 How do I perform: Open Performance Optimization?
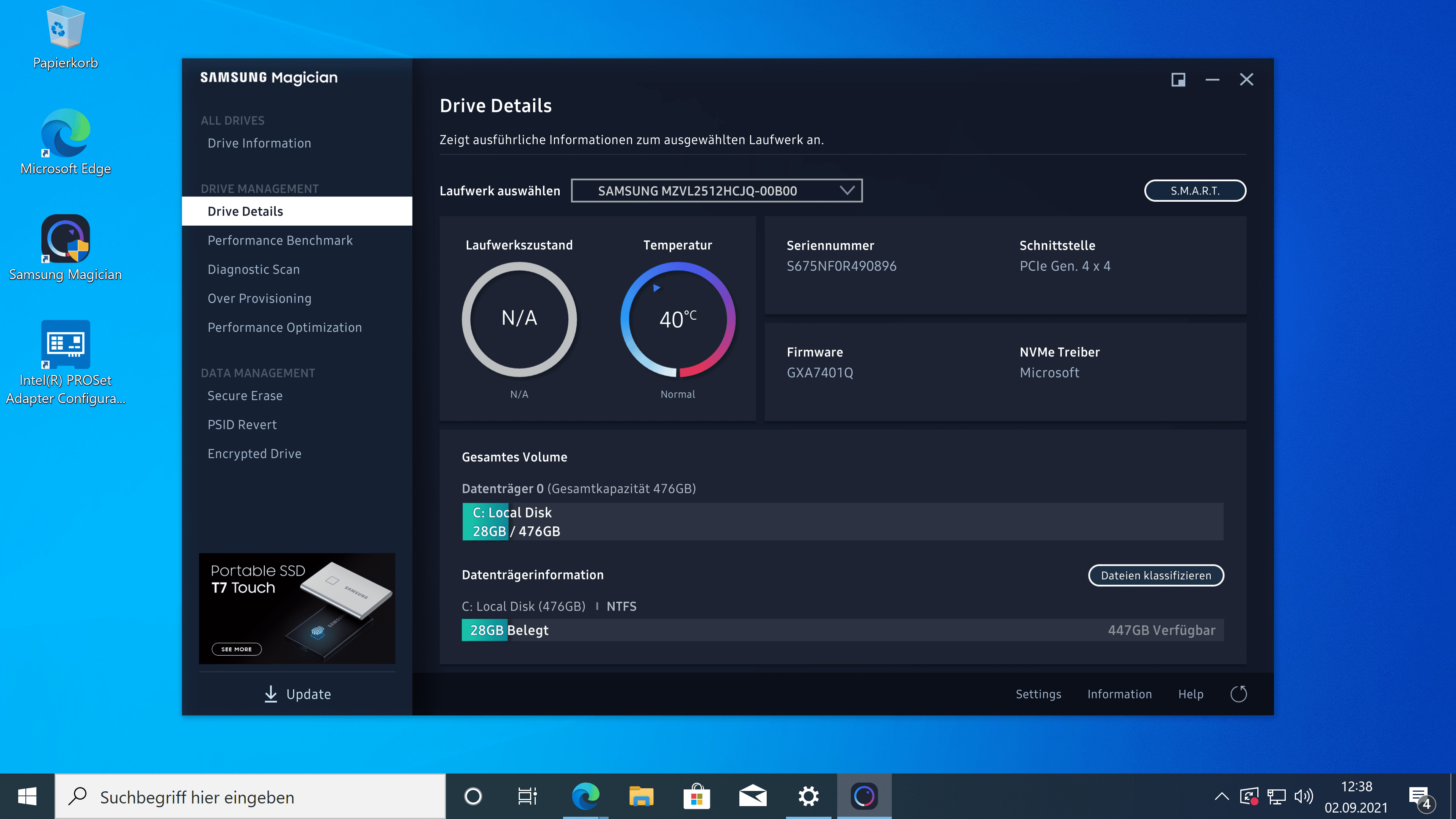click(x=284, y=327)
